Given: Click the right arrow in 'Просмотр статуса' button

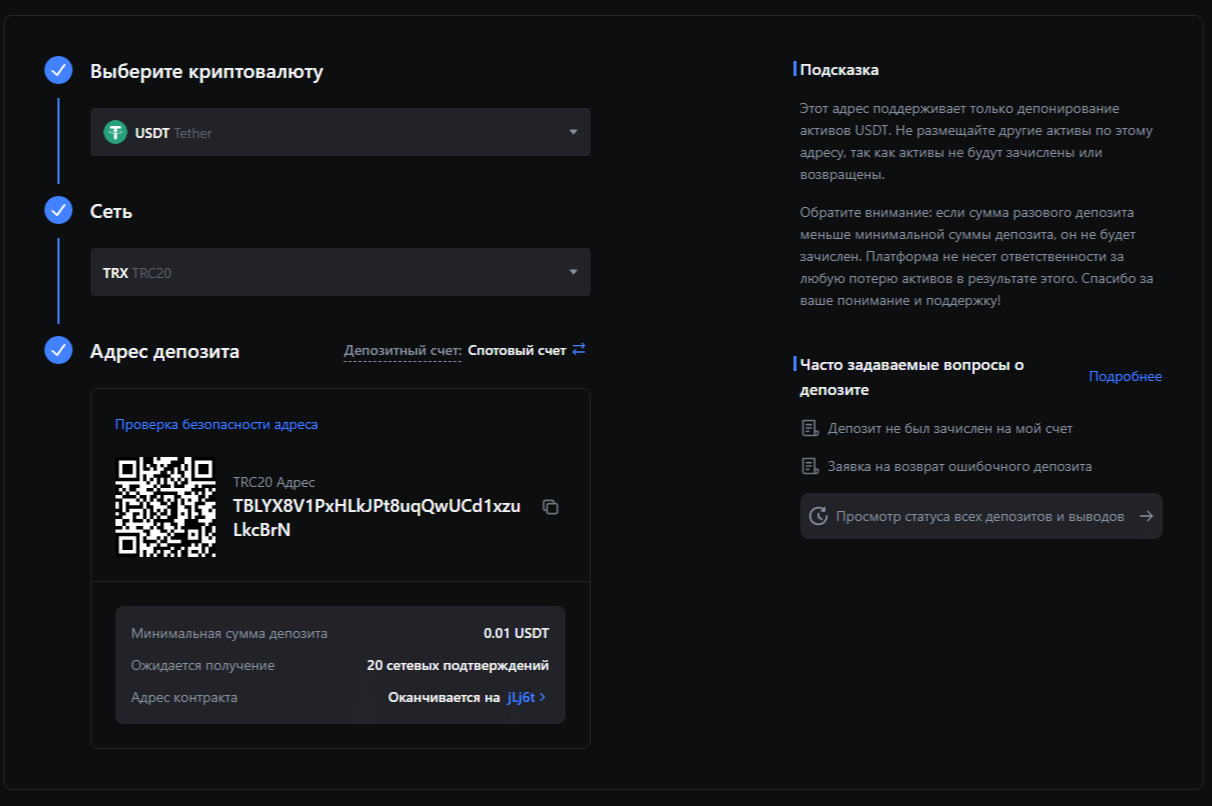Looking at the screenshot, I should tap(1146, 516).
